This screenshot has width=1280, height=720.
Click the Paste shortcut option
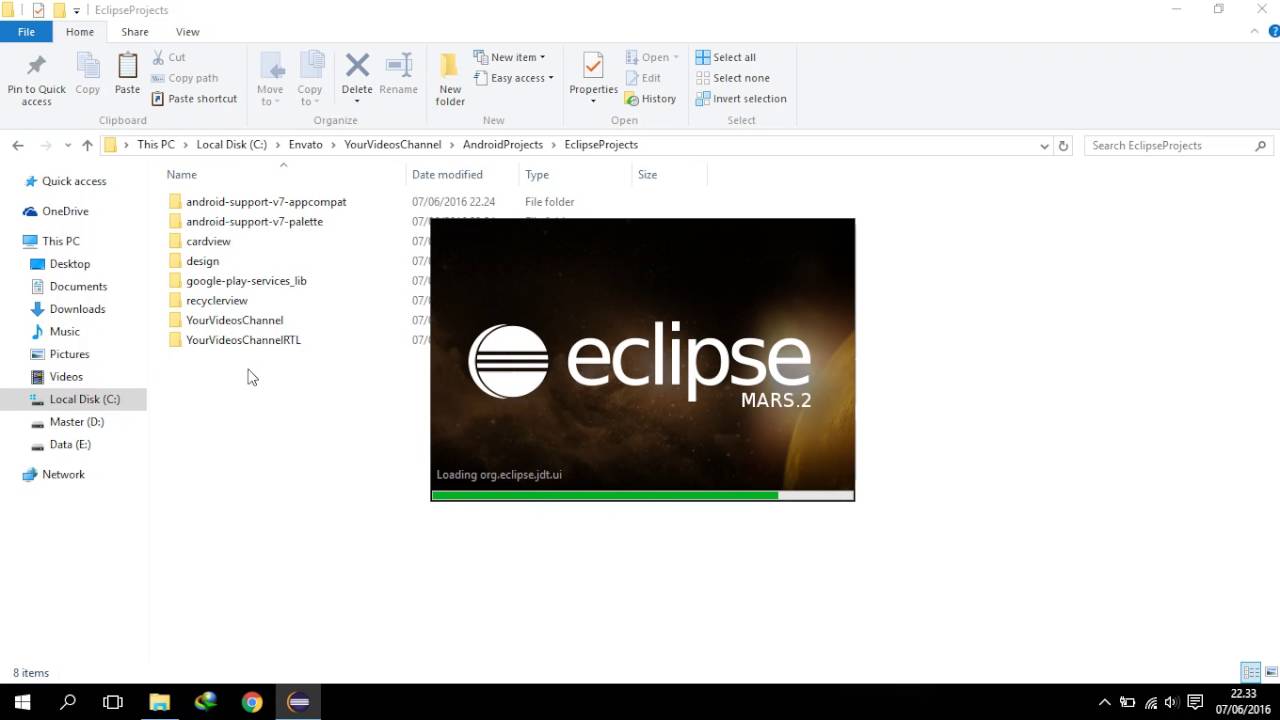(194, 99)
